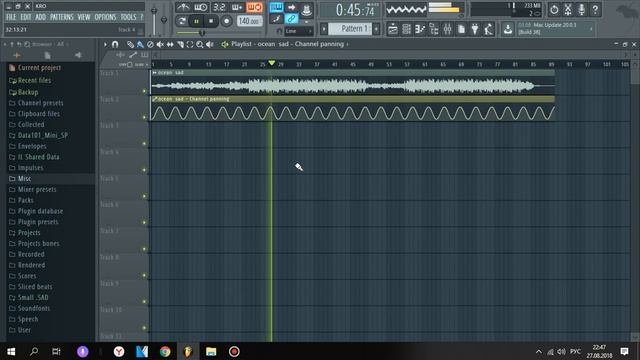The height and width of the screenshot is (360, 640).
Task: Toggle Track 3 mute LED
Action: click(x=144, y=144)
